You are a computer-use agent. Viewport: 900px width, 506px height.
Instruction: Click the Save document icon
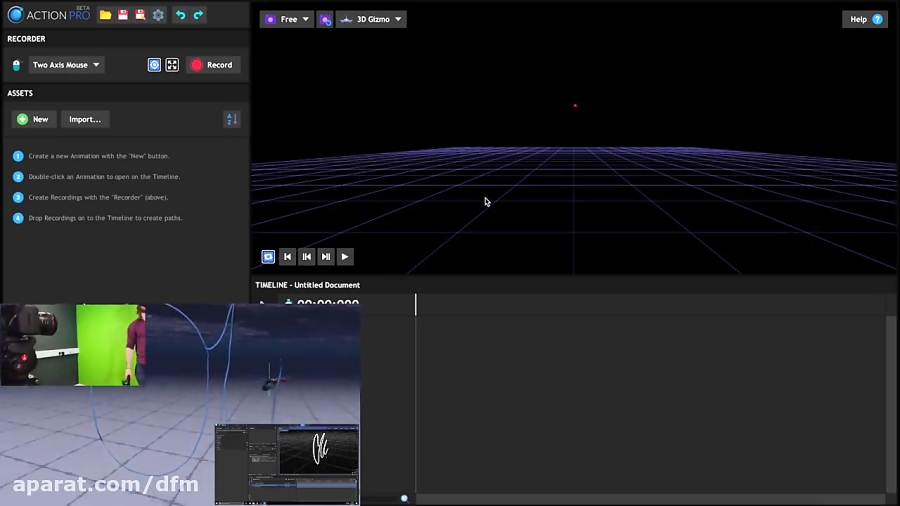123,15
